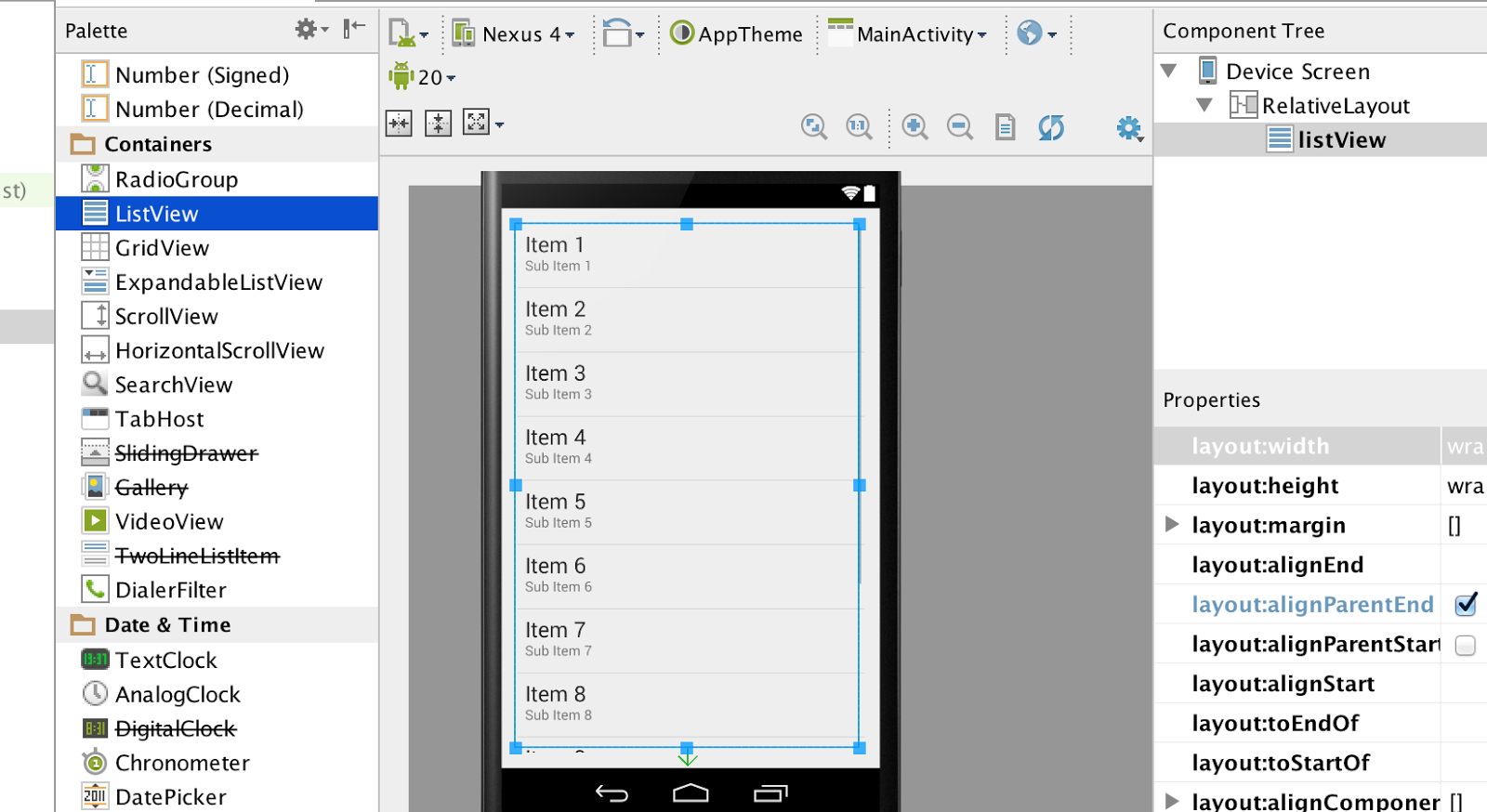The image size is (1487, 812).
Task: Select the layout:toEndOf property
Action: tap(1321, 723)
